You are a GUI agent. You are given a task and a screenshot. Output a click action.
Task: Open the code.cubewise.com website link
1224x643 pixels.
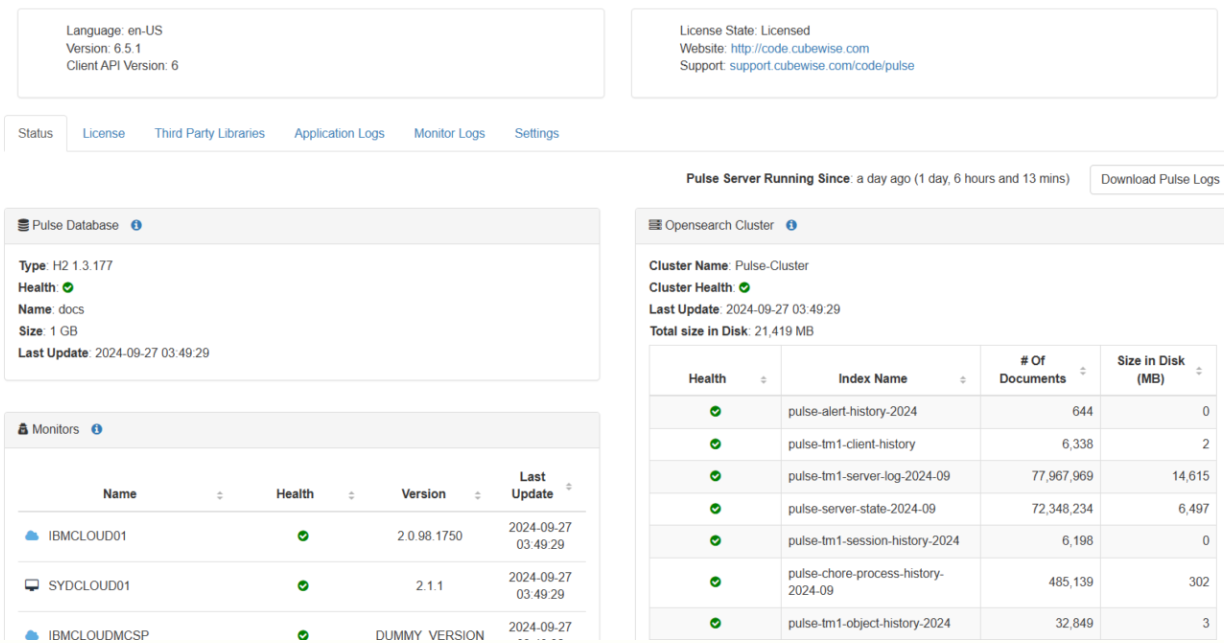click(x=800, y=48)
